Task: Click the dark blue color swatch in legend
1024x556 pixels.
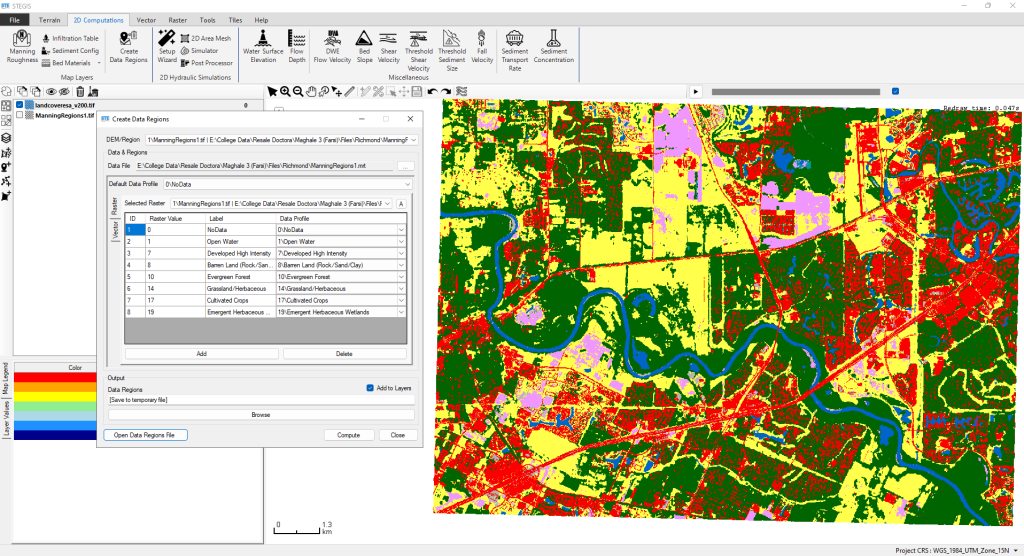Action: point(56,435)
